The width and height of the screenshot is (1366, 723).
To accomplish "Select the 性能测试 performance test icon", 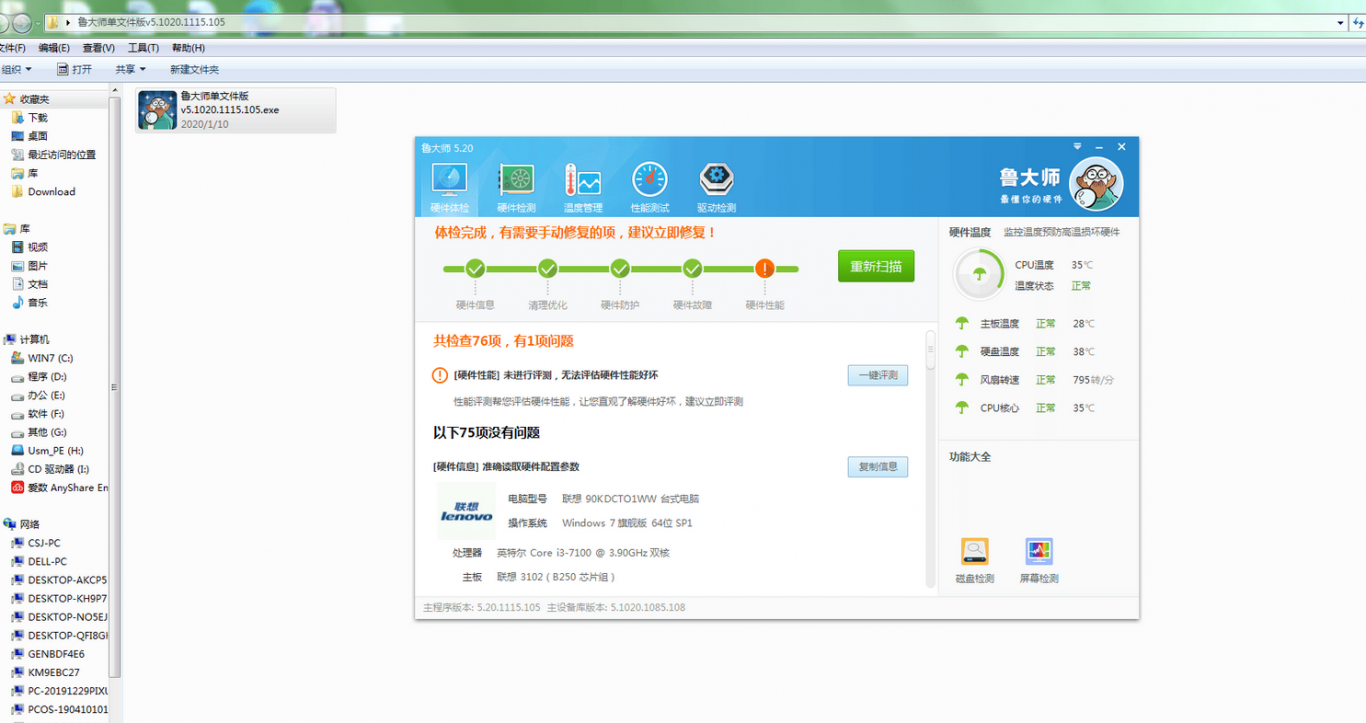I will [649, 187].
